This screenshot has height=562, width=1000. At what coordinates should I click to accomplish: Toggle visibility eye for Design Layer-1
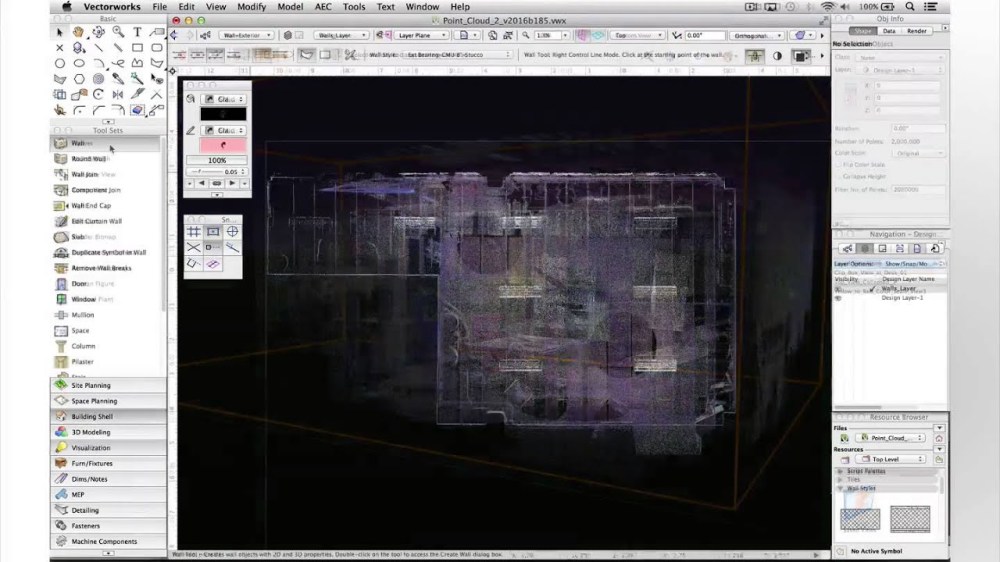tap(839, 298)
